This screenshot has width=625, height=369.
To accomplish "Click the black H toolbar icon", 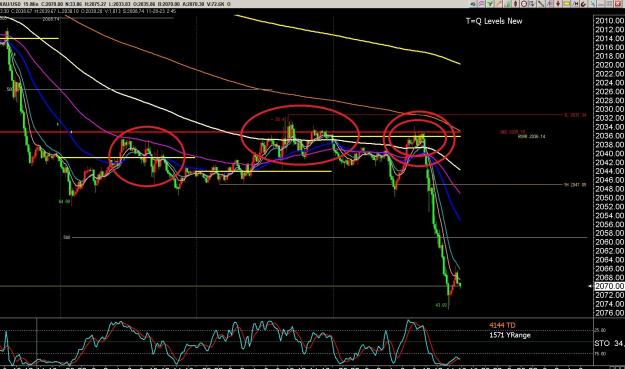I will tap(576, 4).
